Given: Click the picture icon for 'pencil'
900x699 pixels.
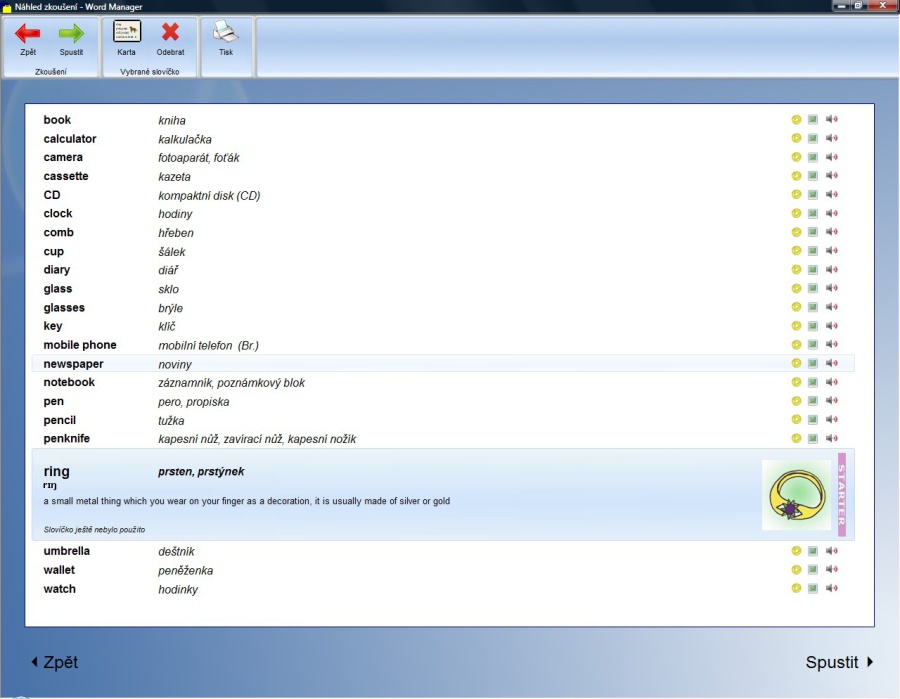Looking at the screenshot, I should click(813, 420).
